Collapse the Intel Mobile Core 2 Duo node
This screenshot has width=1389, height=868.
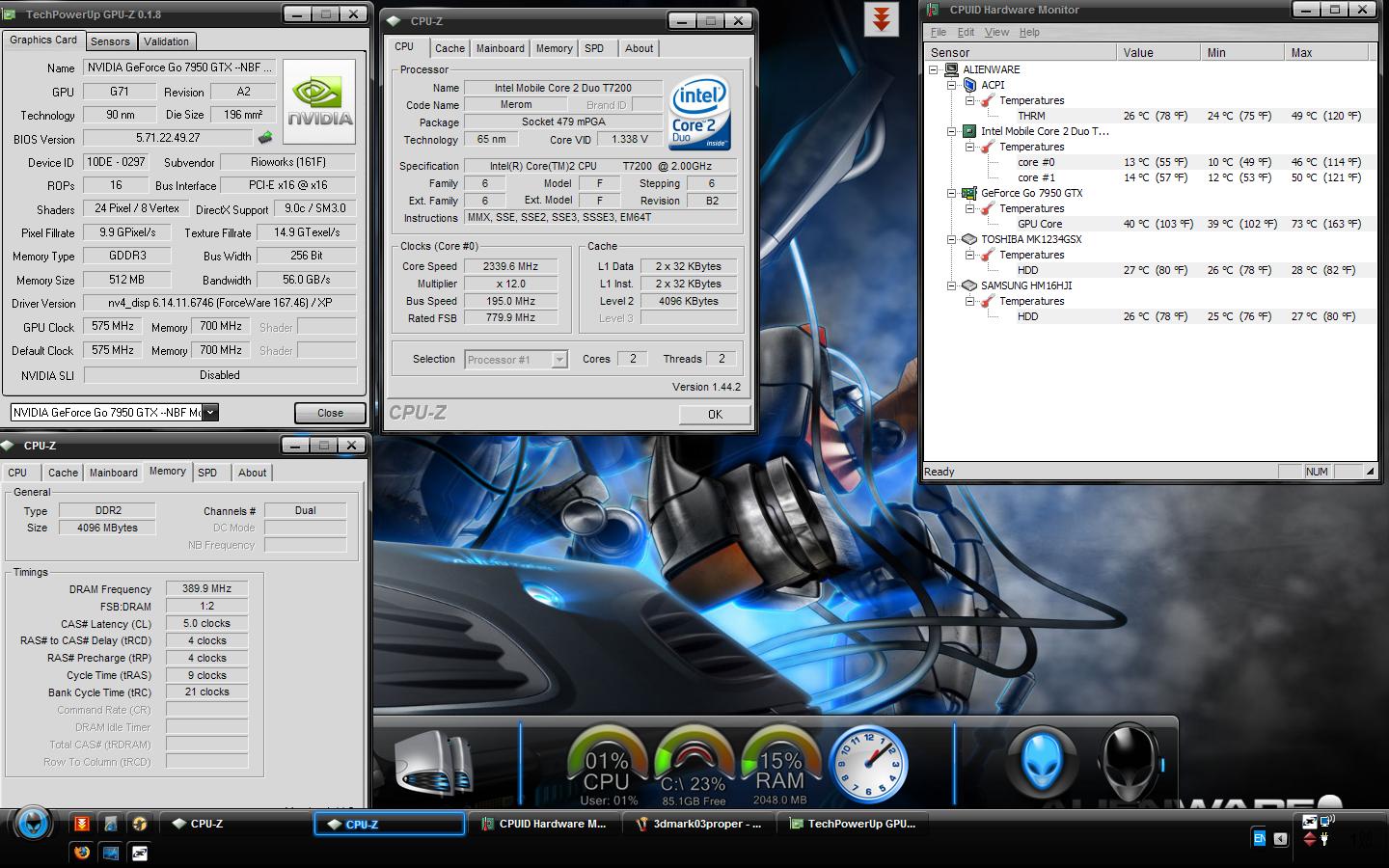(x=951, y=131)
